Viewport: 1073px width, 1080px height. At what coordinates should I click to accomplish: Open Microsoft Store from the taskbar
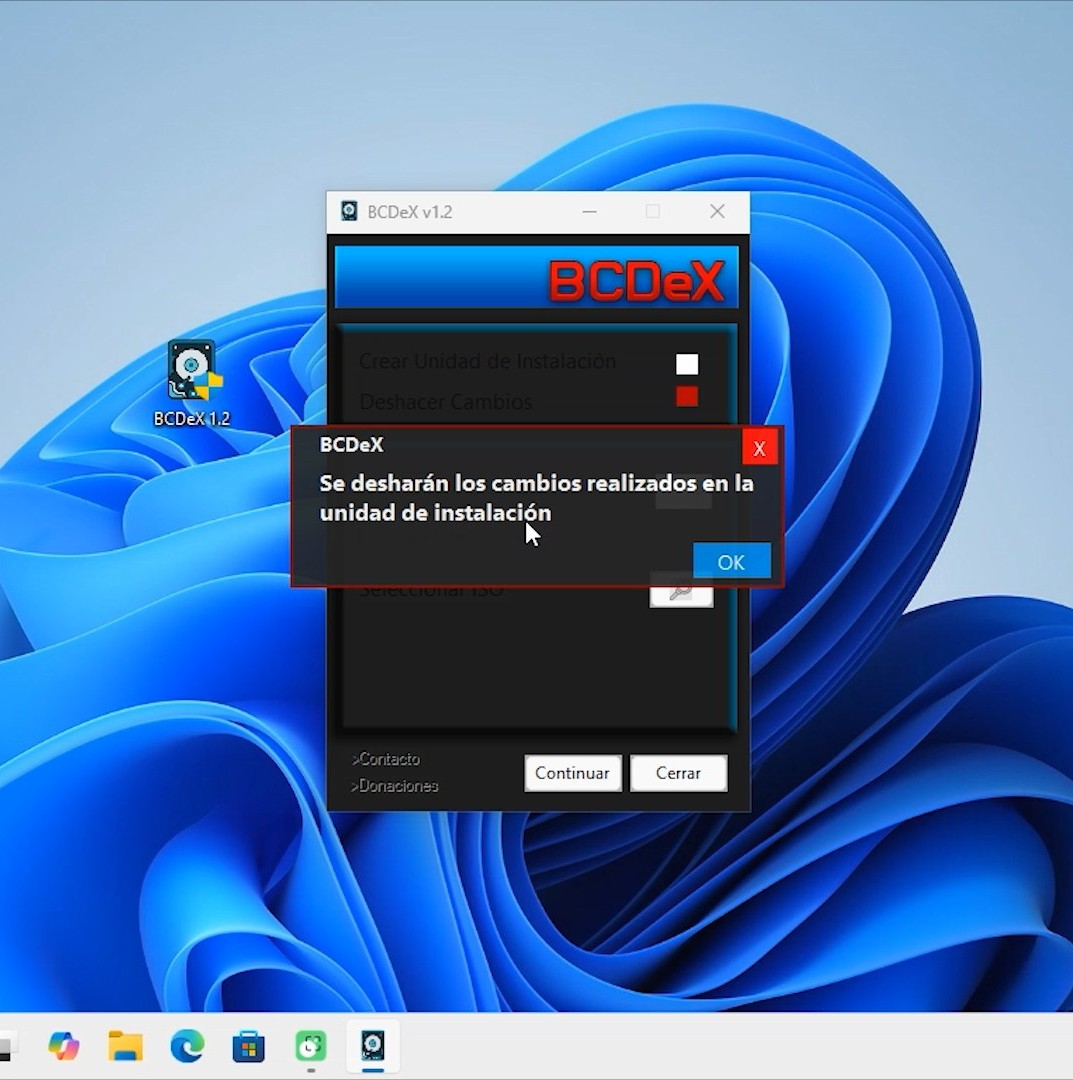tap(248, 1046)
